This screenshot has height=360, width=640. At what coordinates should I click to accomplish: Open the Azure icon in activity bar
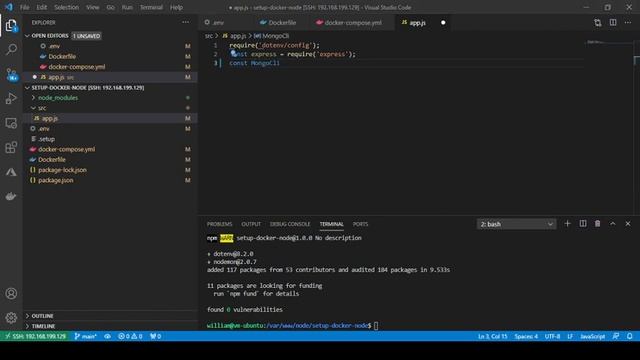(11, 172)
